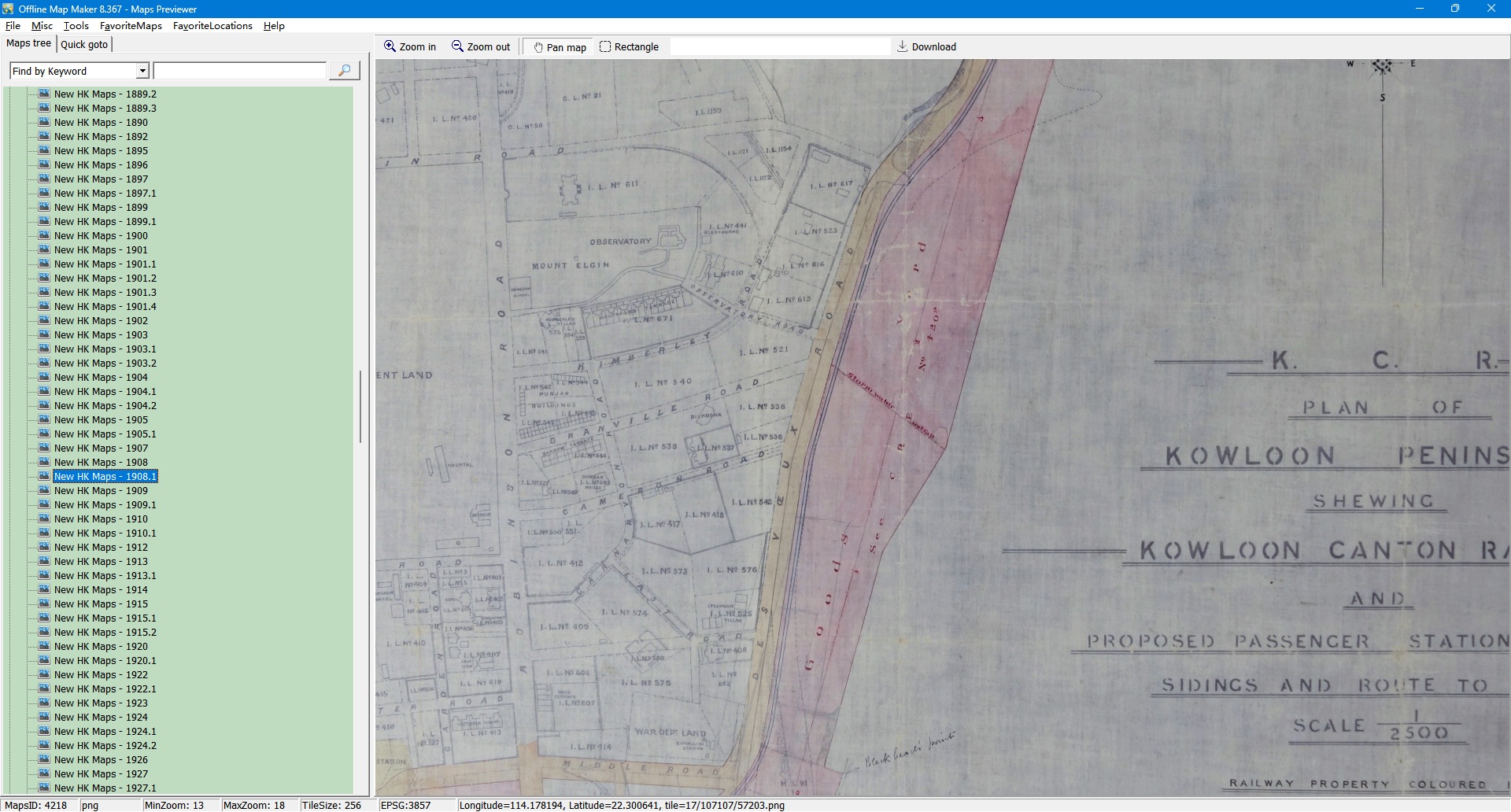
Task: Open the Tools menu
Action: pyautogui.click(x=76, y=26)
